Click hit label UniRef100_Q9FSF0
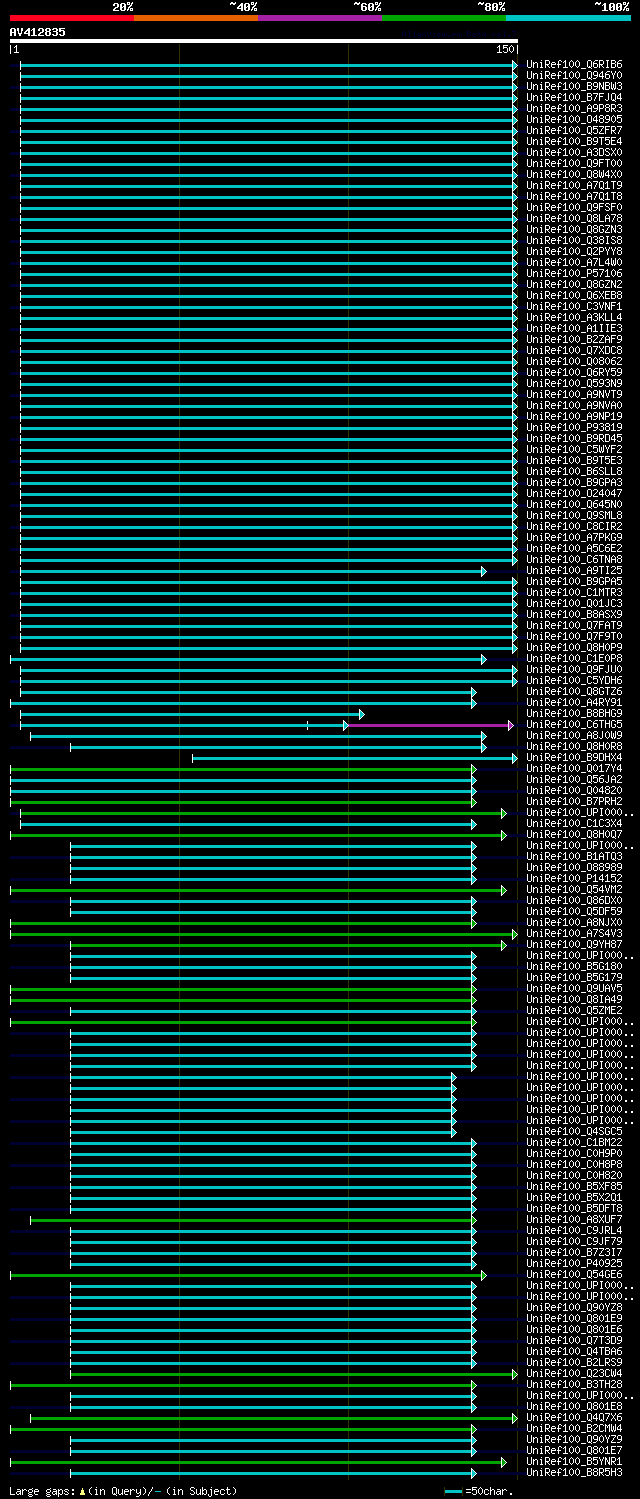The image size is (640, 1499). point(574,207)
